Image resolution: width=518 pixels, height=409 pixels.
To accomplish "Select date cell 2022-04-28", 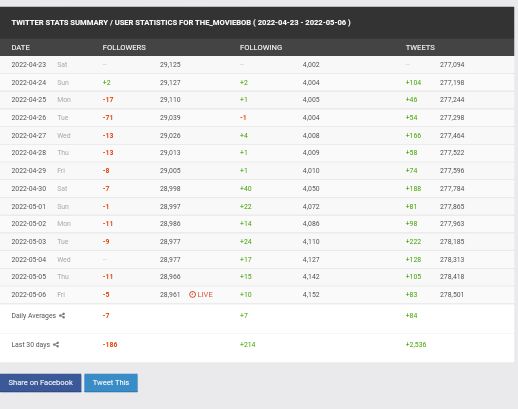I will pos(29,153).
